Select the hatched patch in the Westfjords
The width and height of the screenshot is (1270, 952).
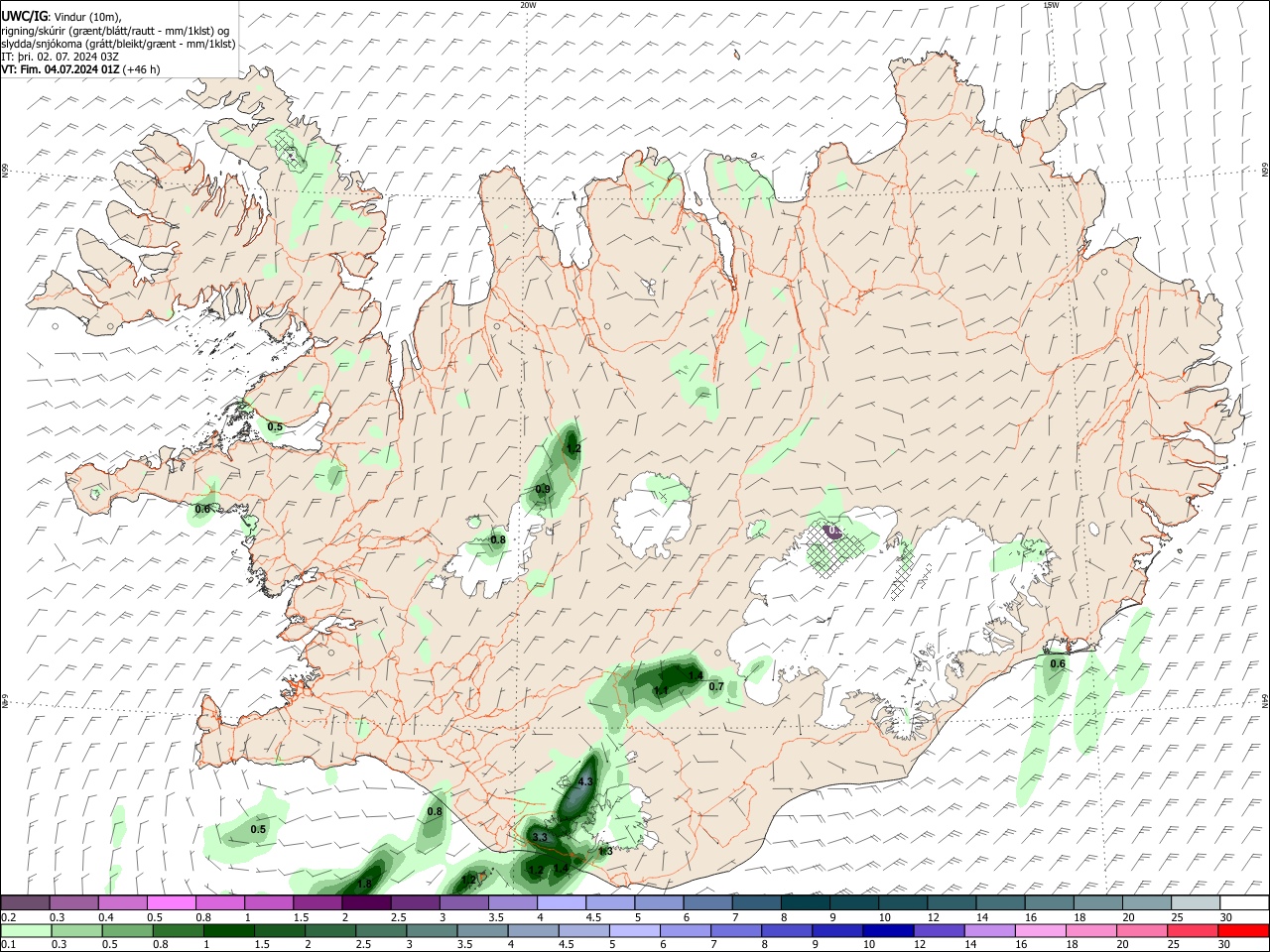pos(289,150)
